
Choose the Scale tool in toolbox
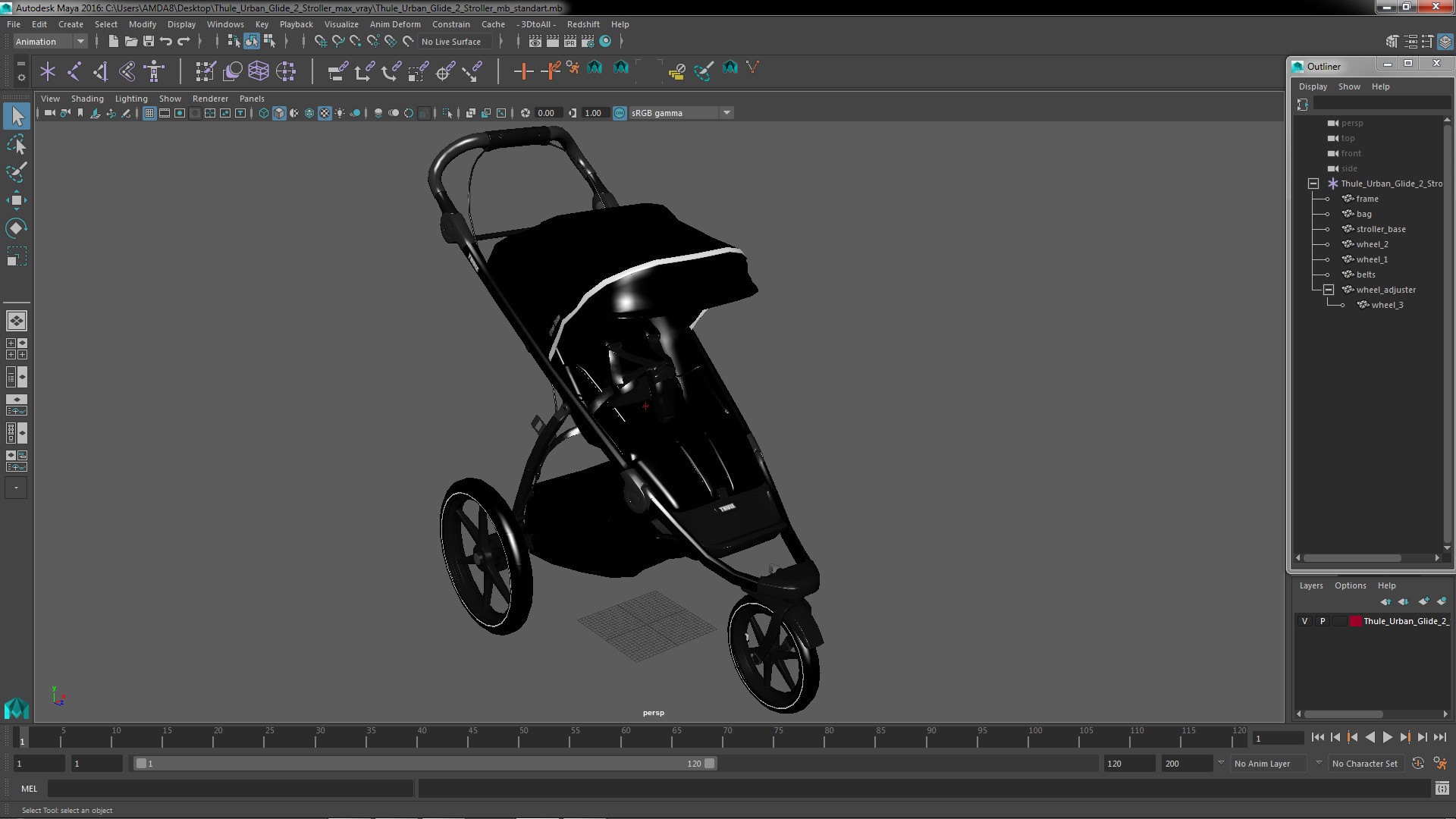pos(17,256)
